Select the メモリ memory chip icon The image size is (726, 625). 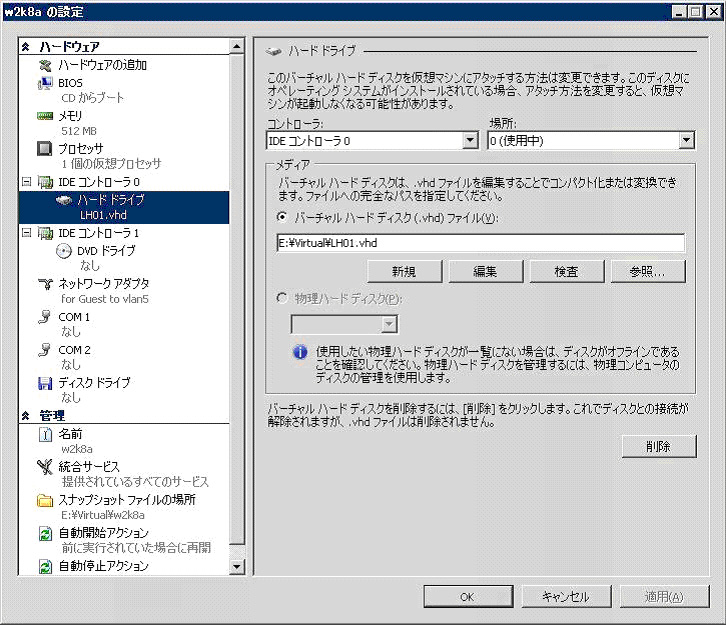pyautogui.click(x=44, y=115)
